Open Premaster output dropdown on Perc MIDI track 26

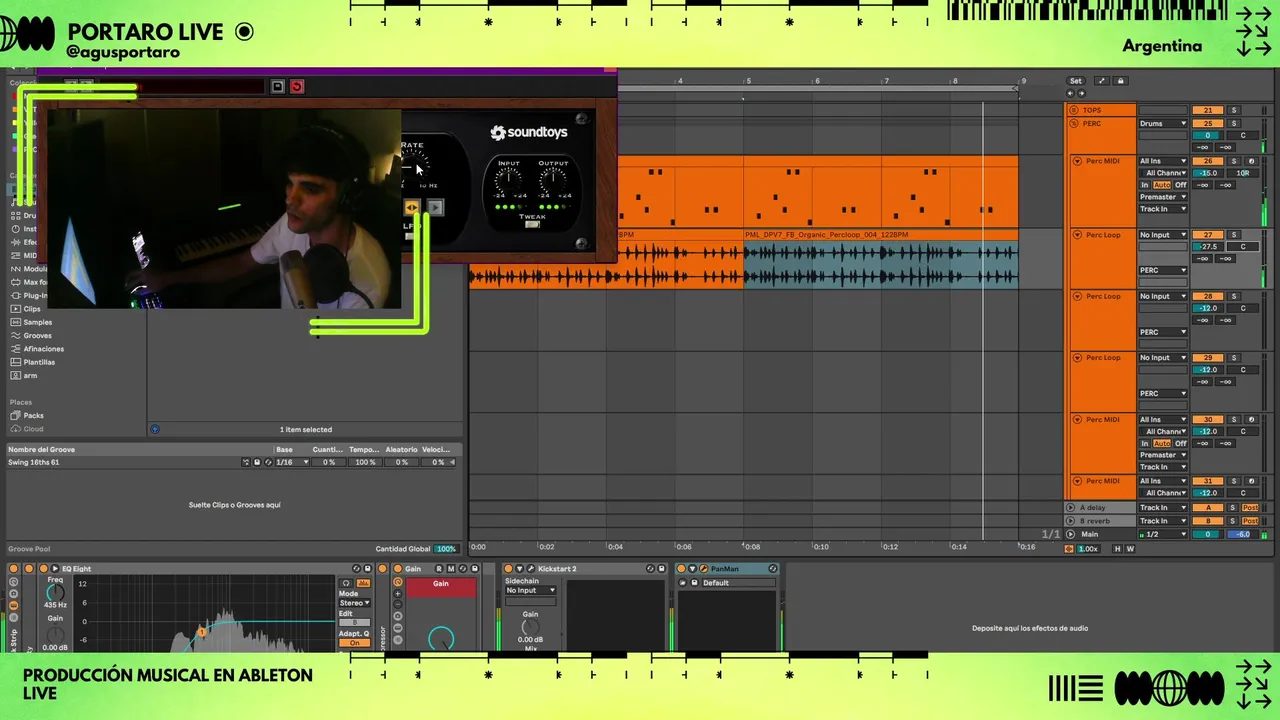point(1163,197)
